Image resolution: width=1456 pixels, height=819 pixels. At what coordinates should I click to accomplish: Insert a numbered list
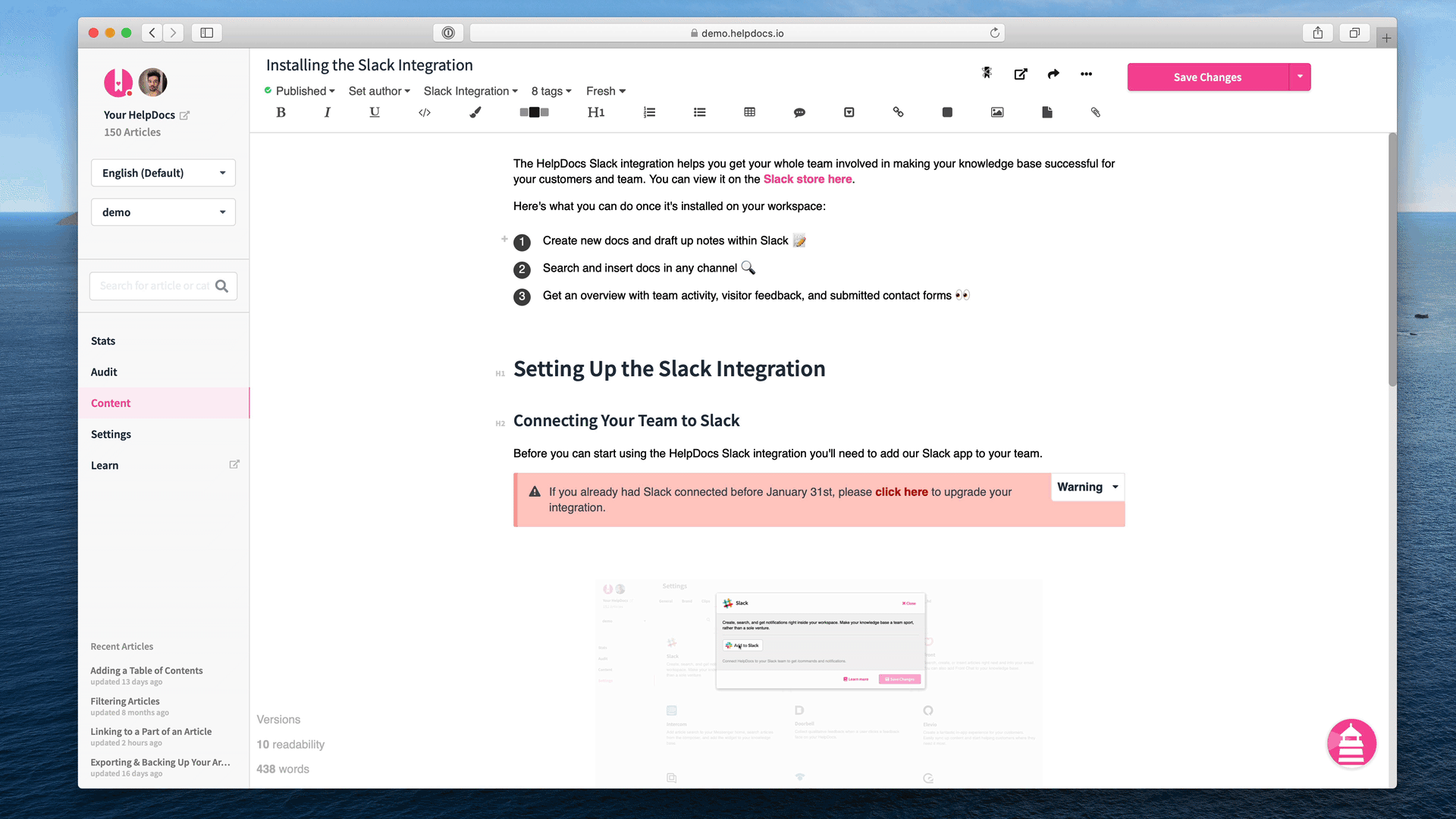[649, 112]
